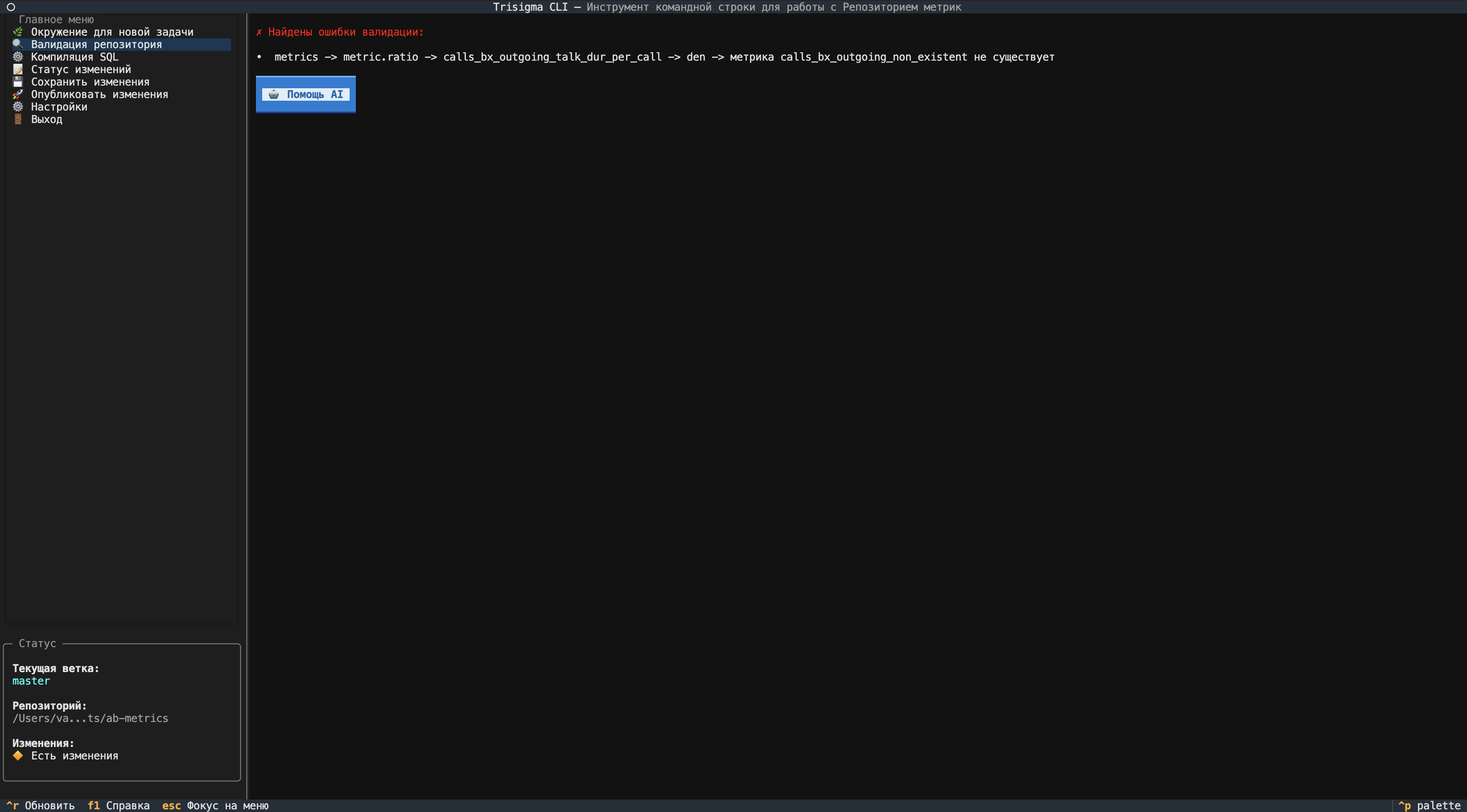The image size is (1467, 812).
Task: Select the herb icon for new task environment
Action: pyautogui.click(x=18, y=32)
